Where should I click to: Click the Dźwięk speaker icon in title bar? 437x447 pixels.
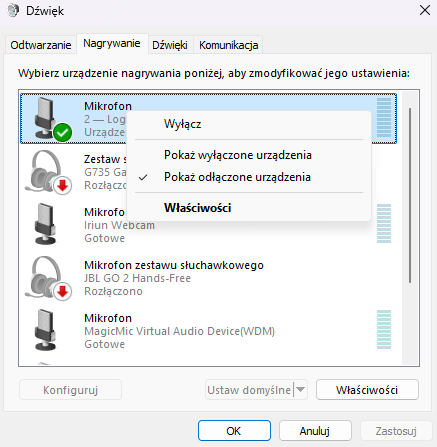(13, 11)
